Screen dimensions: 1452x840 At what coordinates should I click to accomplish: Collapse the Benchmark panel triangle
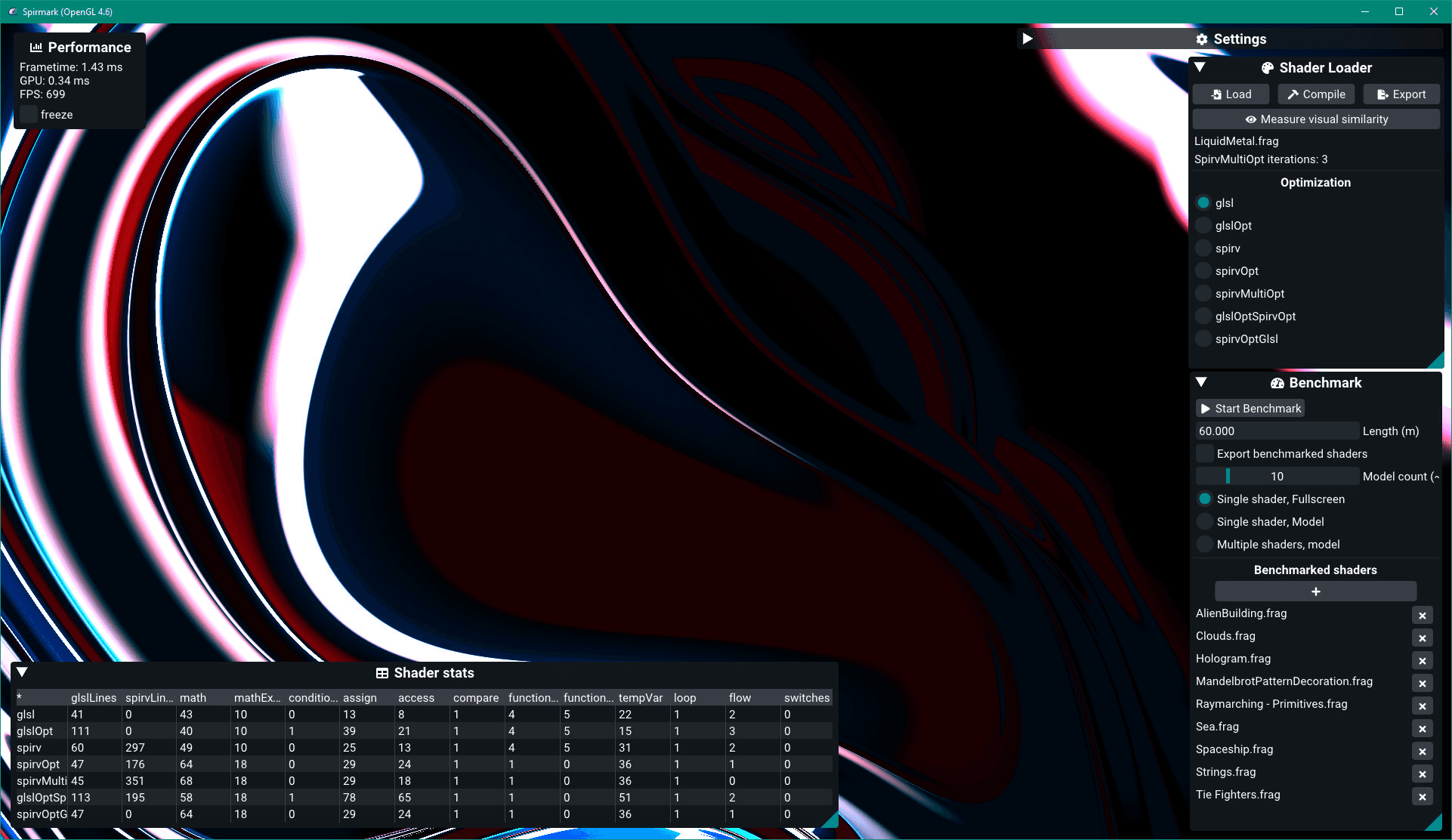tap(1201, 382)
